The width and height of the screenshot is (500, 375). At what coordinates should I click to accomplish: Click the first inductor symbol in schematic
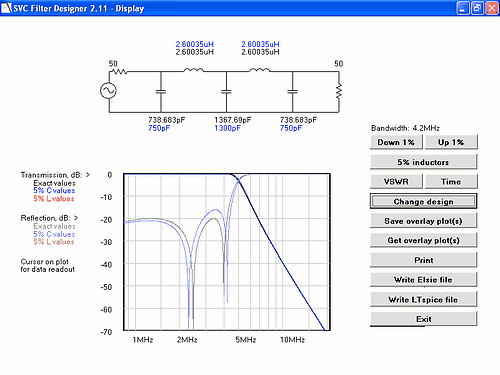194,70
